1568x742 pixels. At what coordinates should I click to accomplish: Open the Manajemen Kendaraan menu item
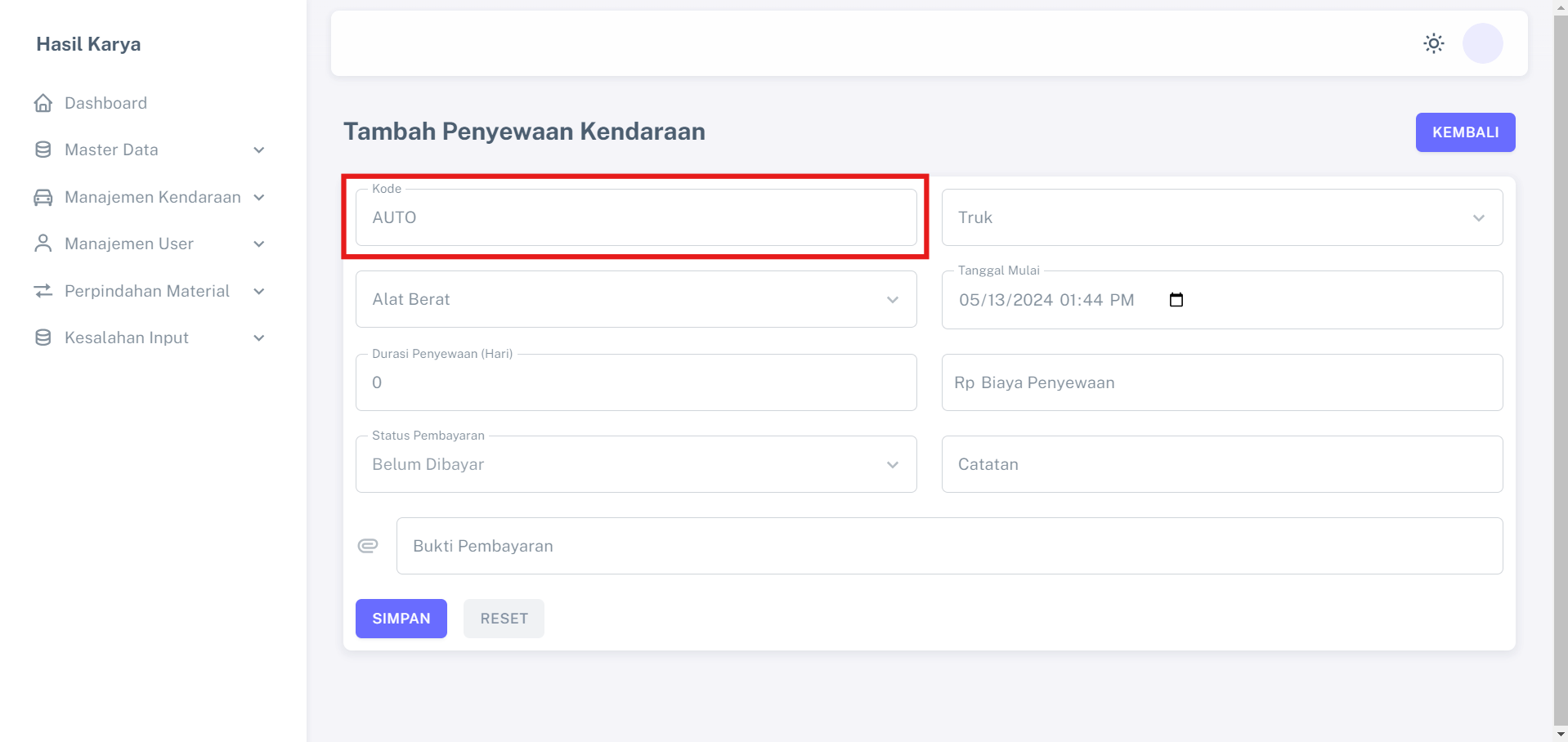point(152,197)
